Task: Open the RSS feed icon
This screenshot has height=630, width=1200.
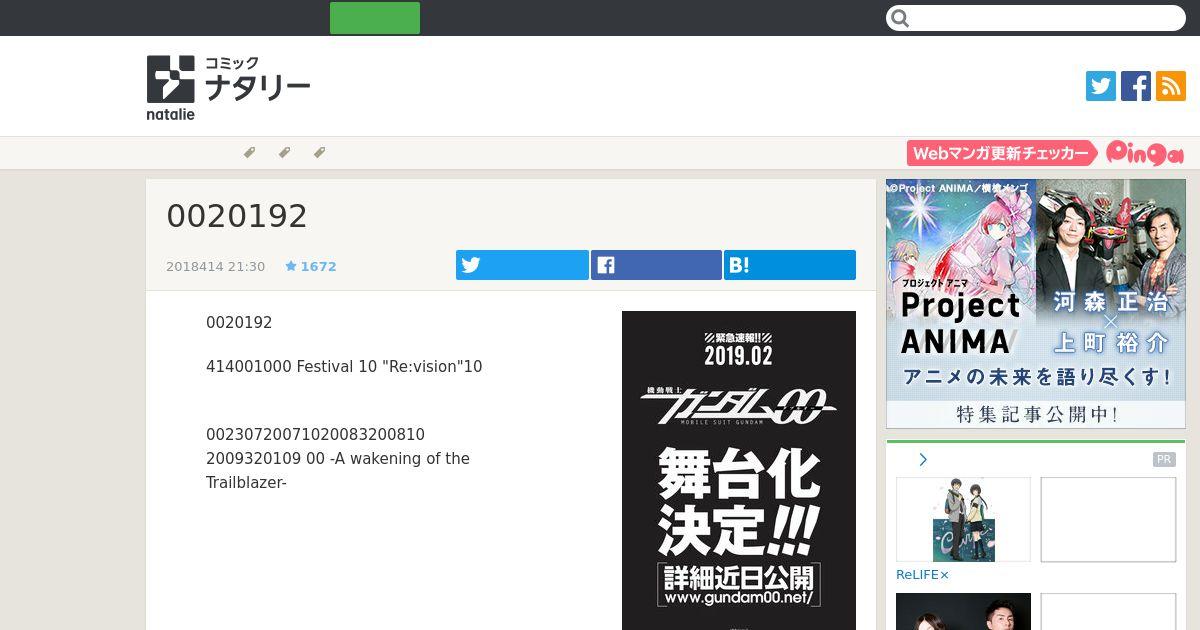Action: [1171, 86]
